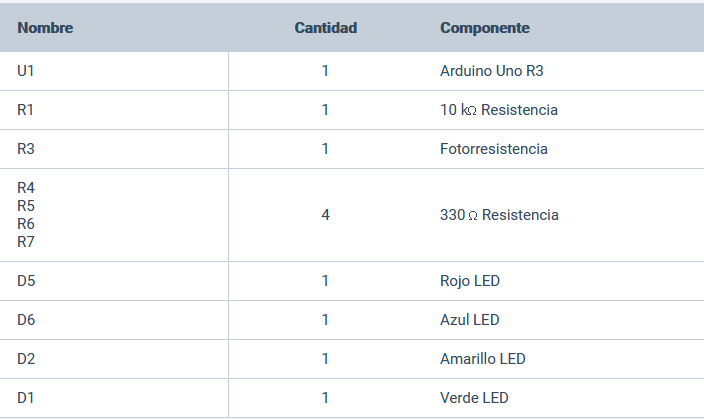The width and height of the screenshot is (704, 419).
Task: Click the quantity 4 cell
Action: (325, 215)
